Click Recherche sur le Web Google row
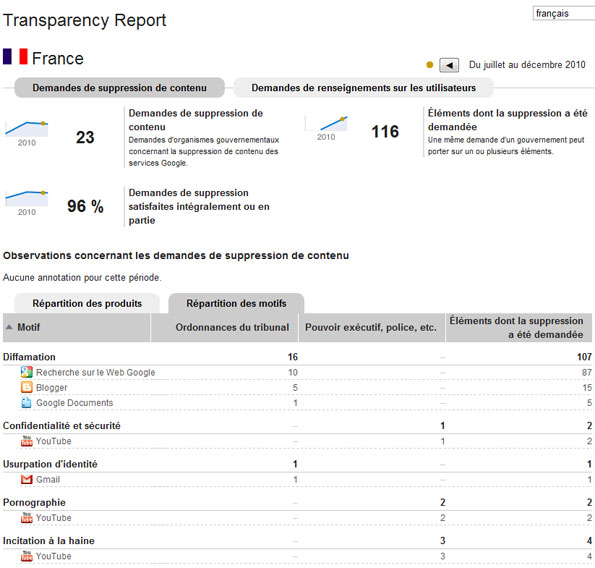This screenshot has width=595, height=568. point(298,372)
